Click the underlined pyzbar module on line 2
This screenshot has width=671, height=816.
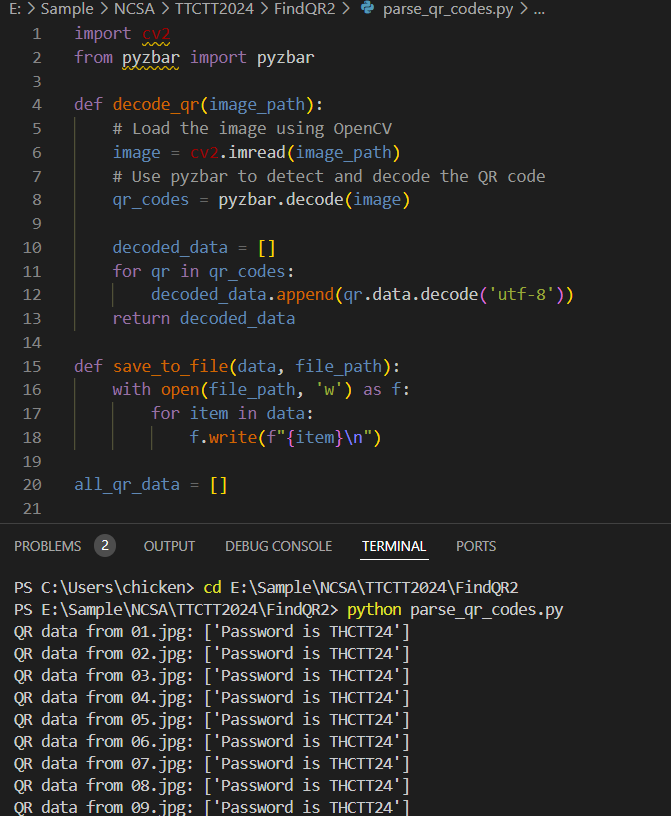point(151,57)
